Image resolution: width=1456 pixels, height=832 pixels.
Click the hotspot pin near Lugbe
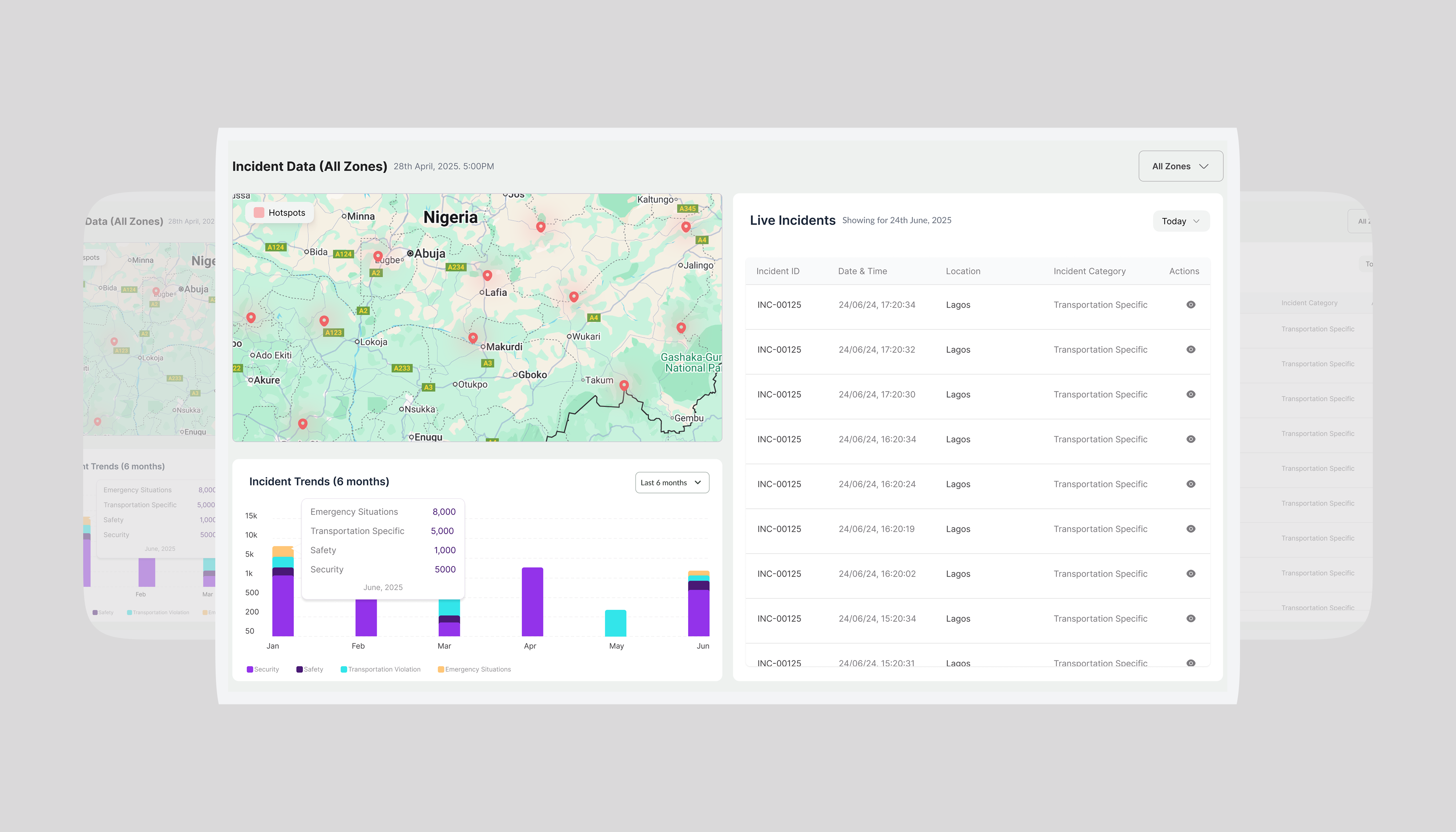click(x=378, y=257)
